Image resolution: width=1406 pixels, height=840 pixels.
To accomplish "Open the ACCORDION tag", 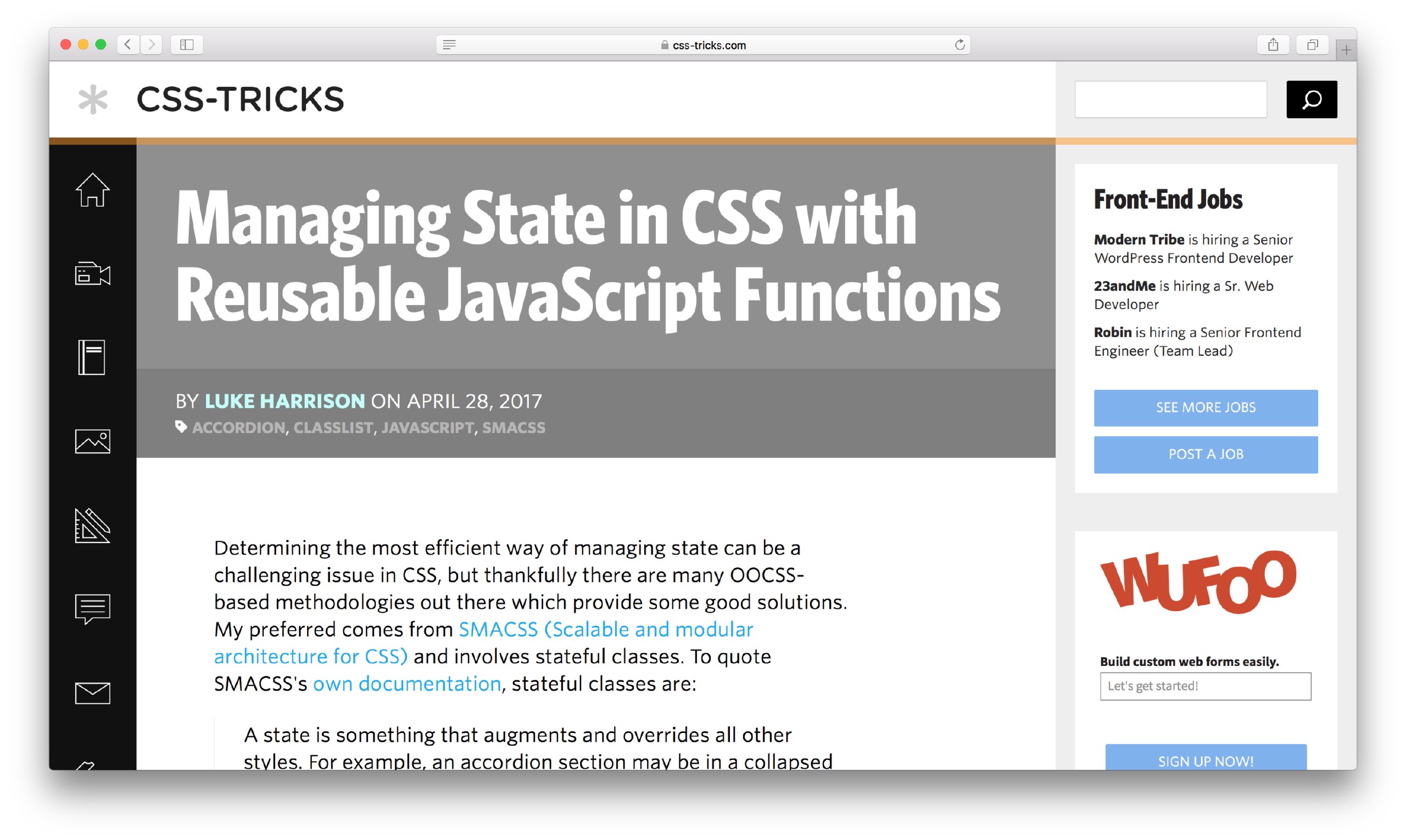I will [238, 428].
